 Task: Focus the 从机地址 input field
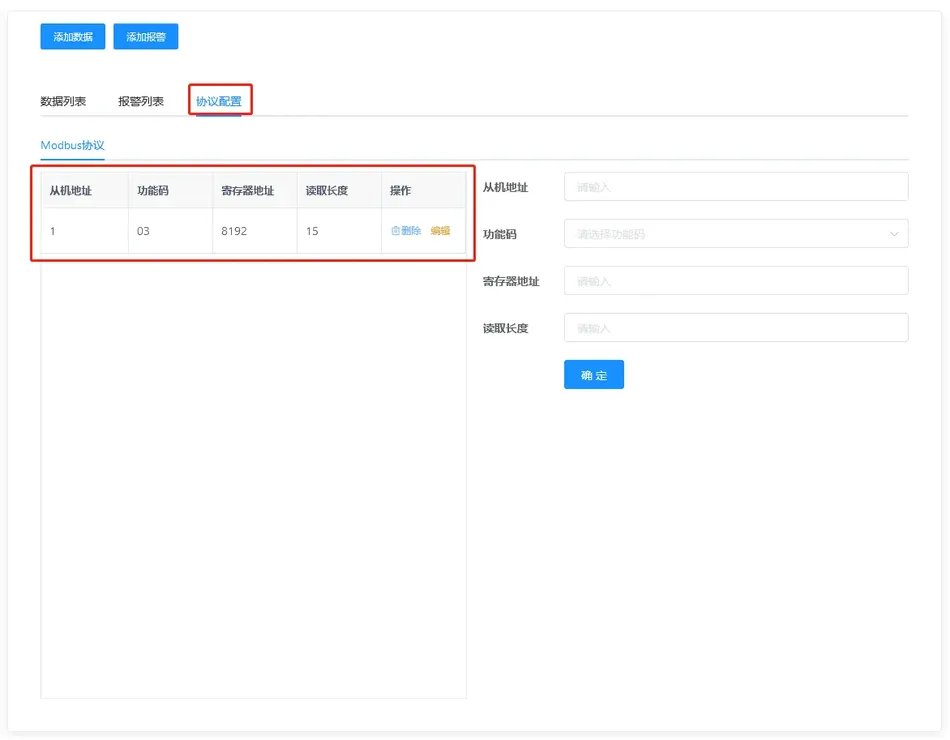pyautogui.click(x=736, y=187)
